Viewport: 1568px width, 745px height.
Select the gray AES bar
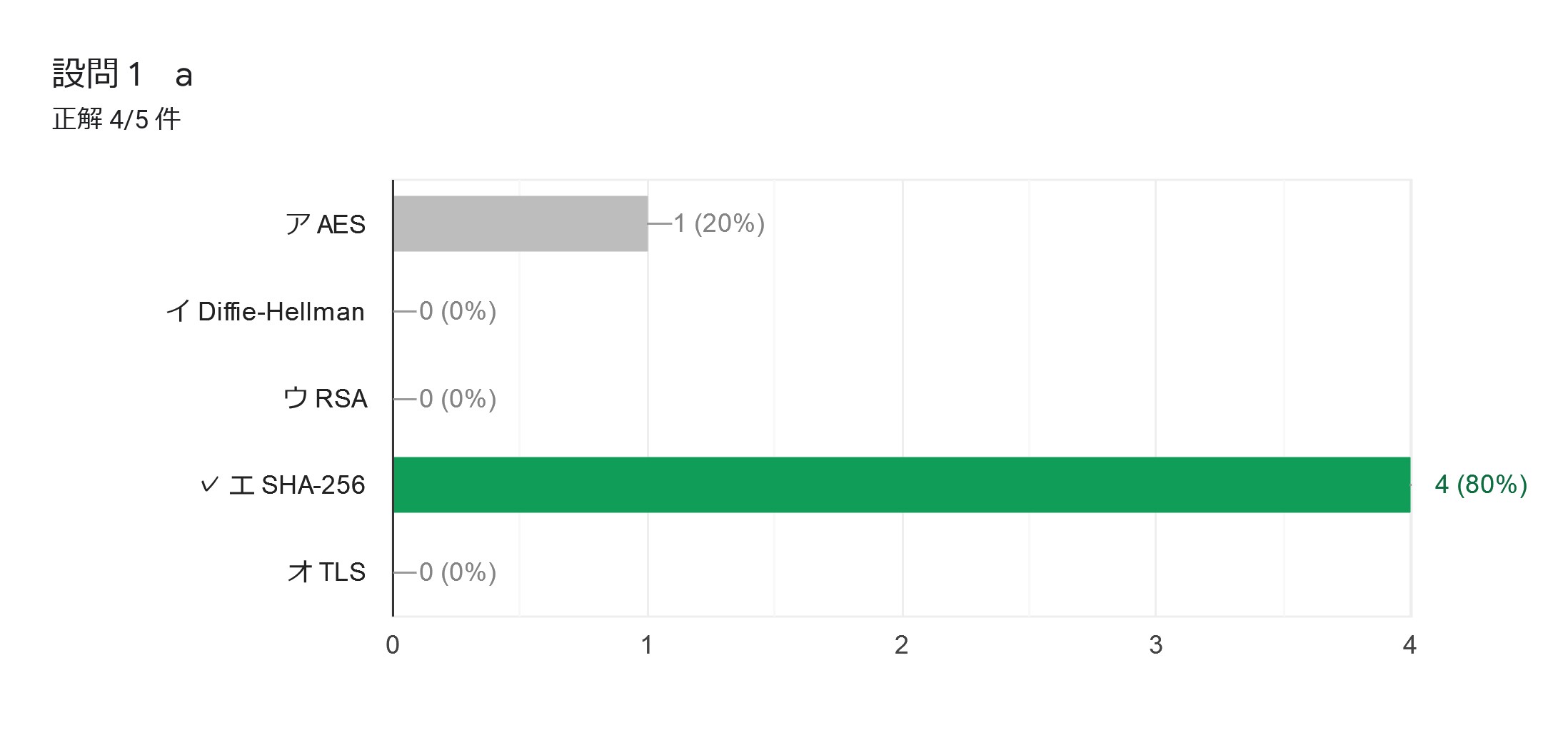pyautogui.click(x=521, y=223)
